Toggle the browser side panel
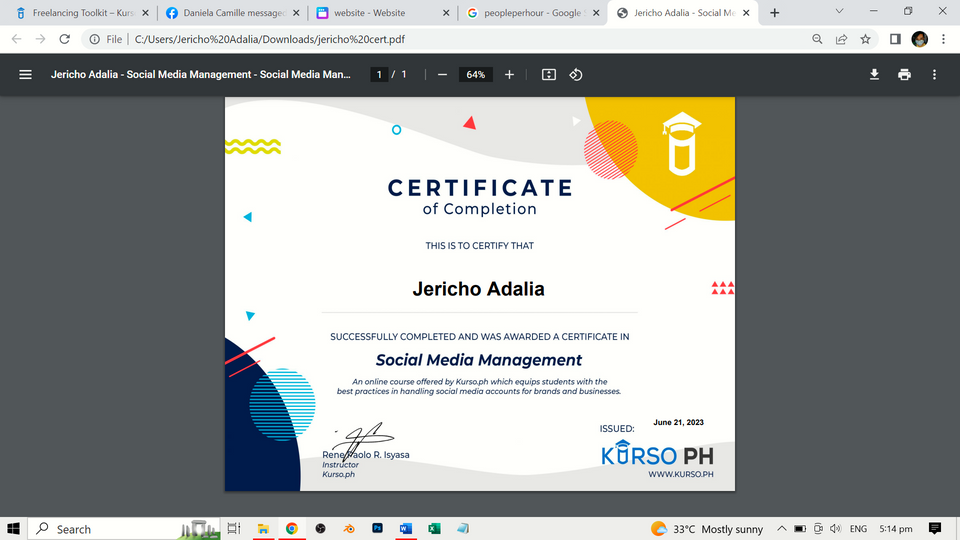This screenshot has width=960, height=540. click(895, 39)
